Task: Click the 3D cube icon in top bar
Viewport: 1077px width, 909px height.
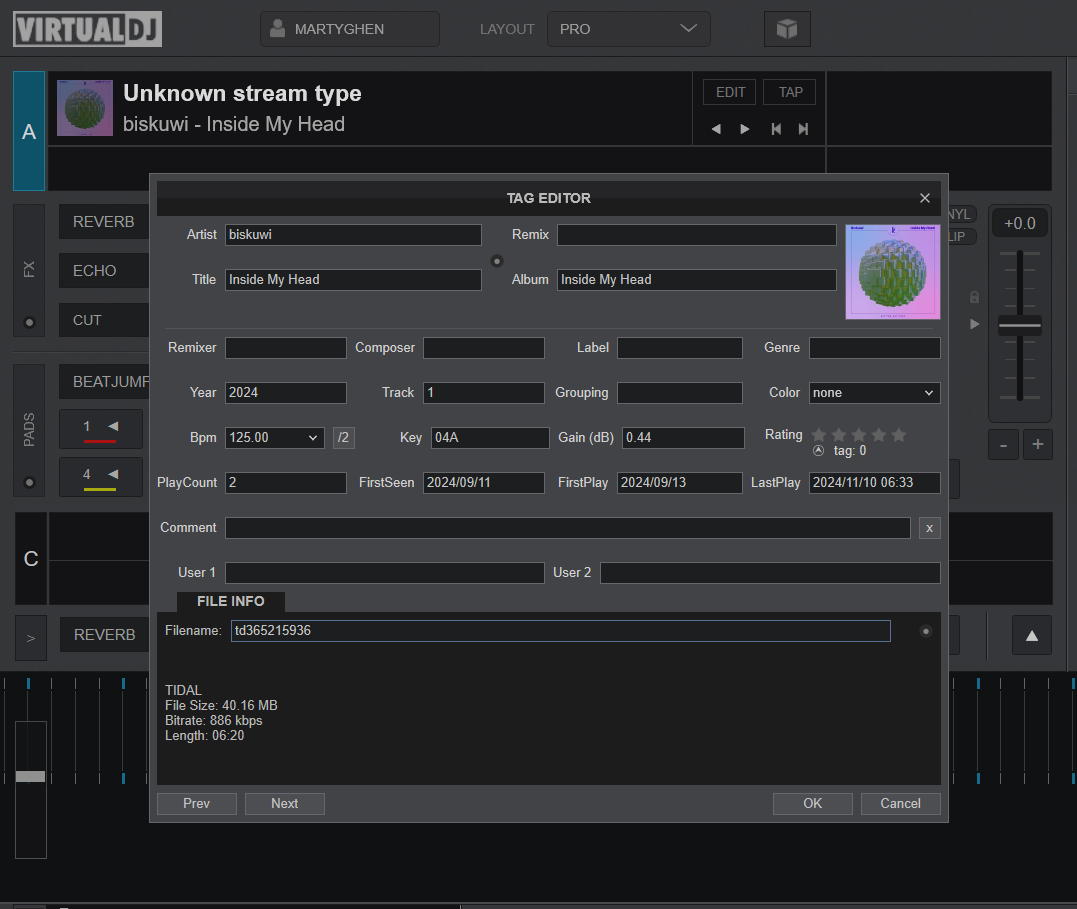Action: click(787, 29)
